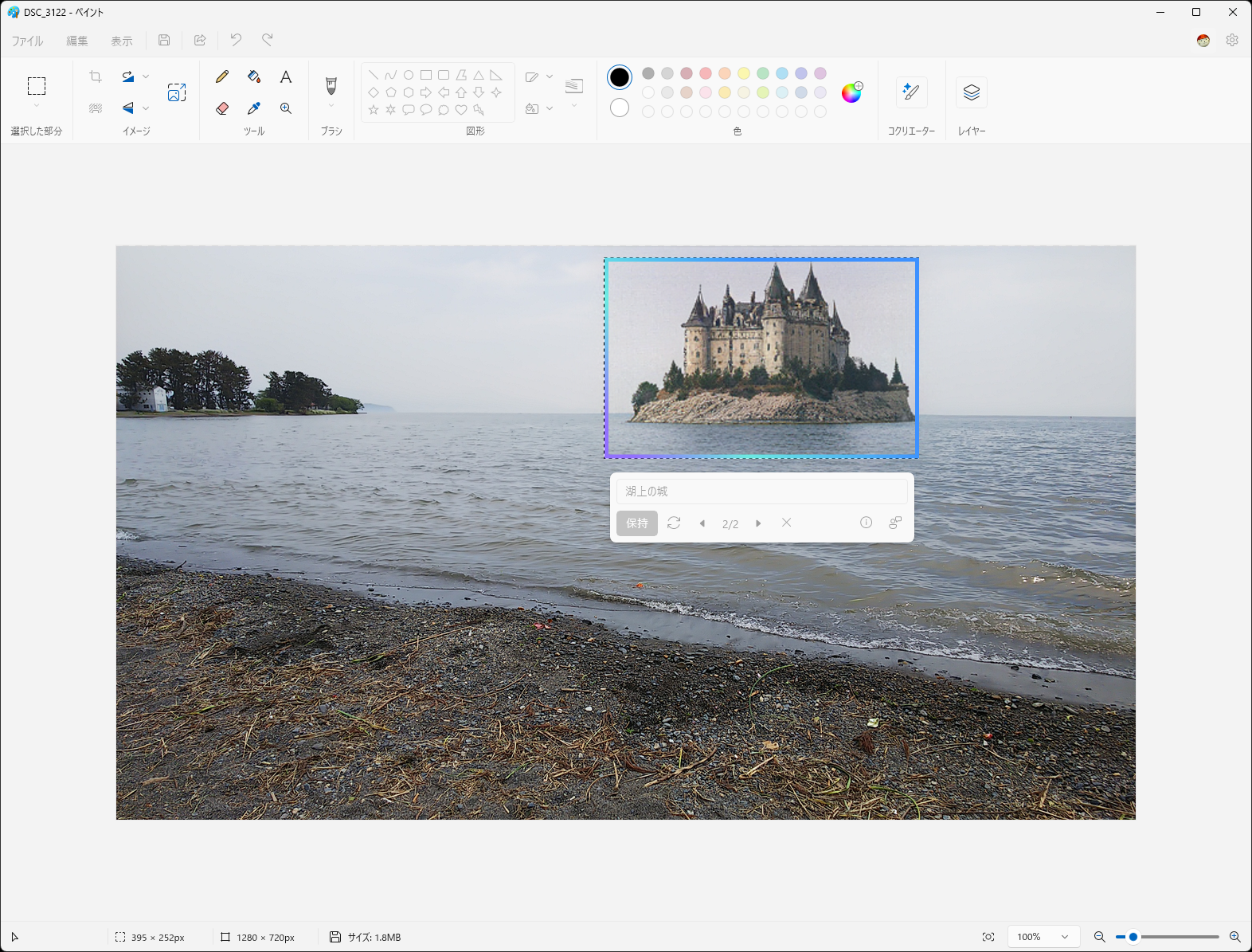Image resolution: width=1252 pixels, height=952 pixels.
Task: Select the Fill bucket tool
Action: (254, 77)
